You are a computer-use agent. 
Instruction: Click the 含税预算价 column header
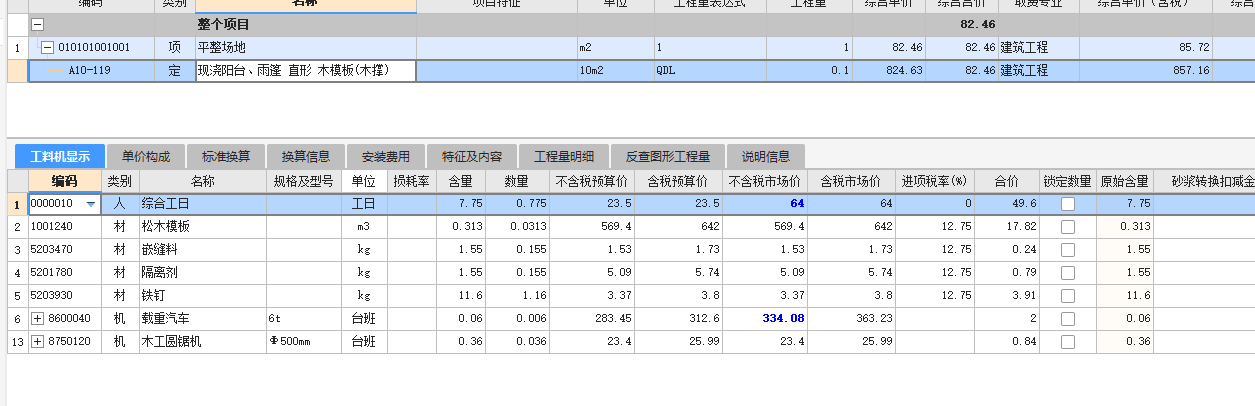[678, 181]
